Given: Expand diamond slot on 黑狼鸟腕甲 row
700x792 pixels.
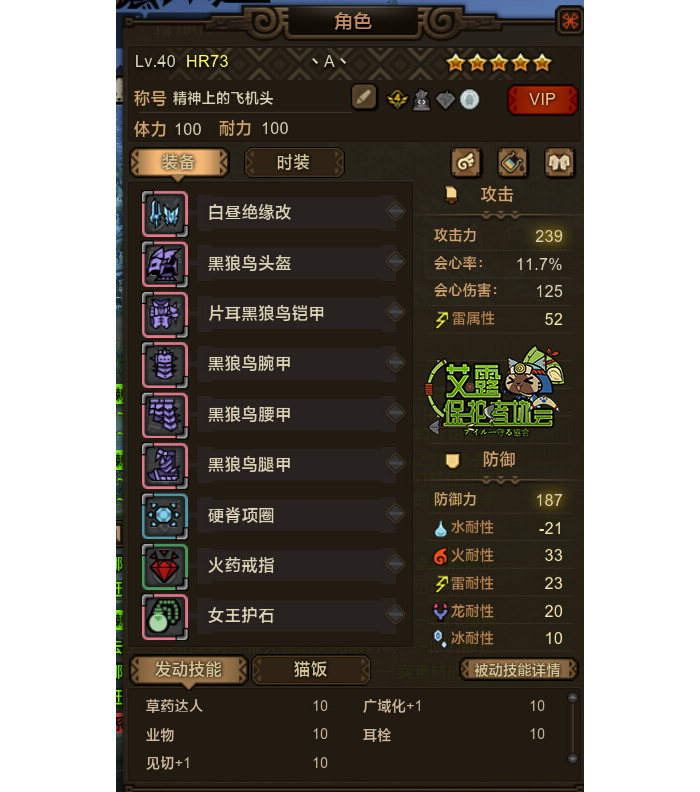Looking at the screenshot, I should pos(395,362).
